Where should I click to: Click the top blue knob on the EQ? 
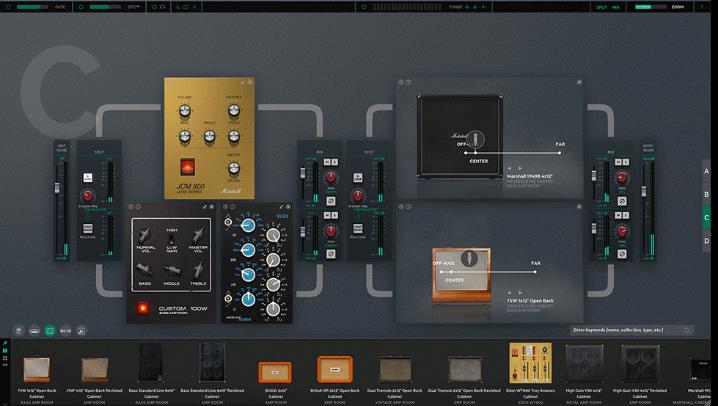(x=248, y=225)
